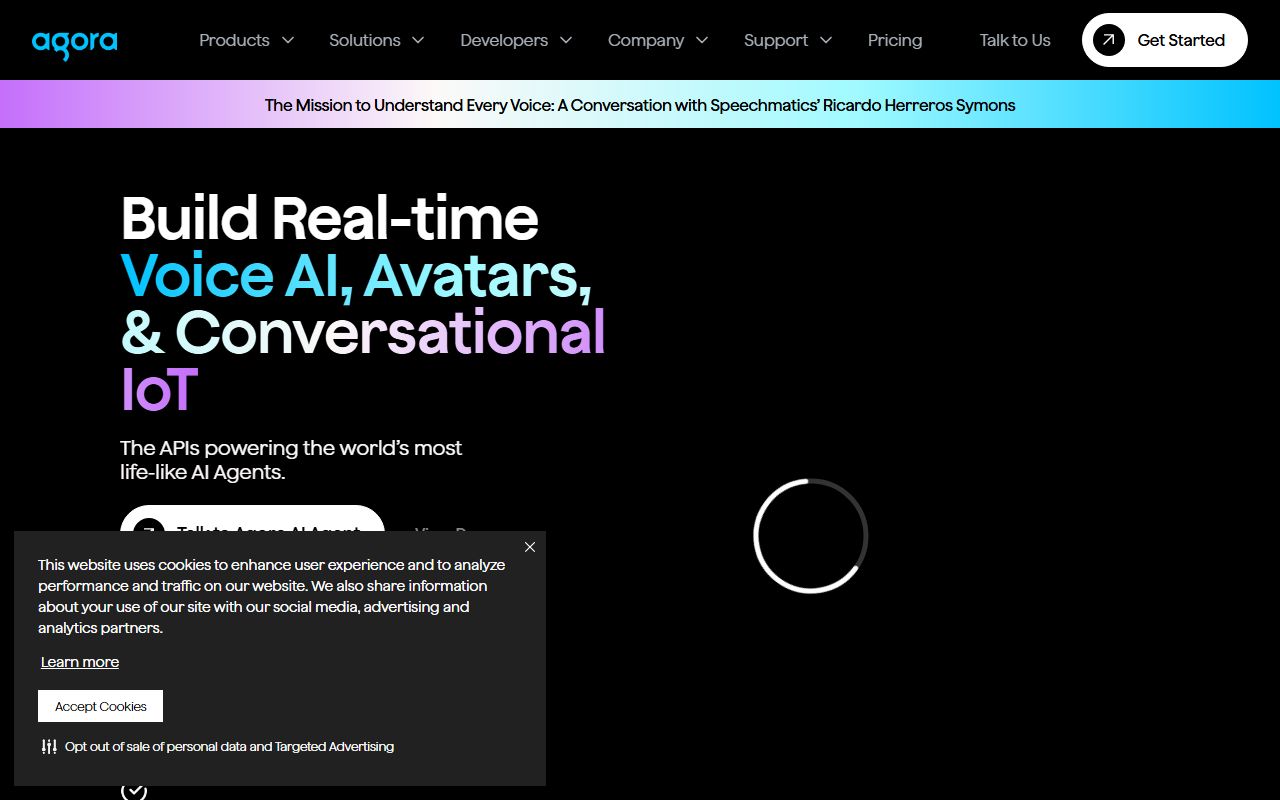
Task: Click the Talk to Agora AI Agent button
Action: [x=252, y=520]
